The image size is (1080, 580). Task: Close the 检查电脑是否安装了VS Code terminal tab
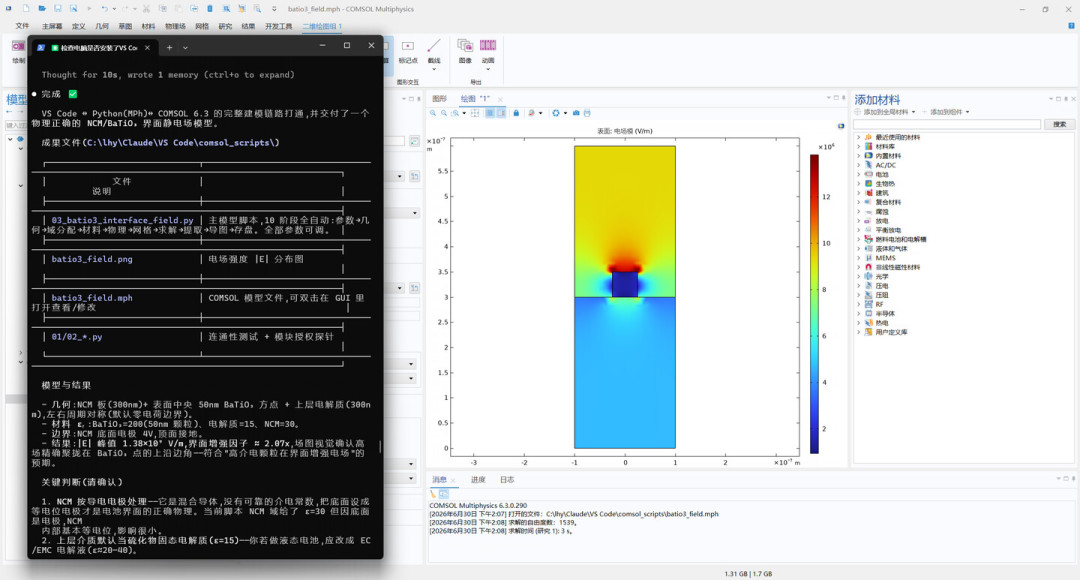click(147, 48)
